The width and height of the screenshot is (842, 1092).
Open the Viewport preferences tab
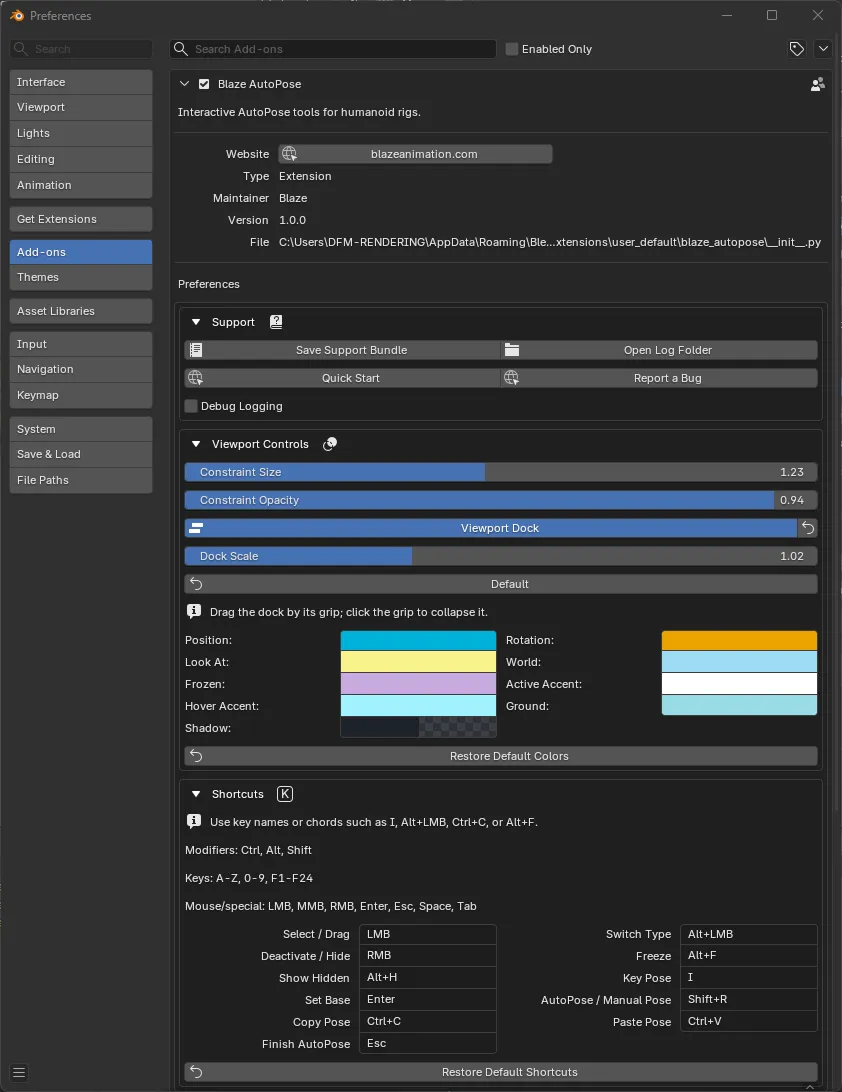point(81,107)
